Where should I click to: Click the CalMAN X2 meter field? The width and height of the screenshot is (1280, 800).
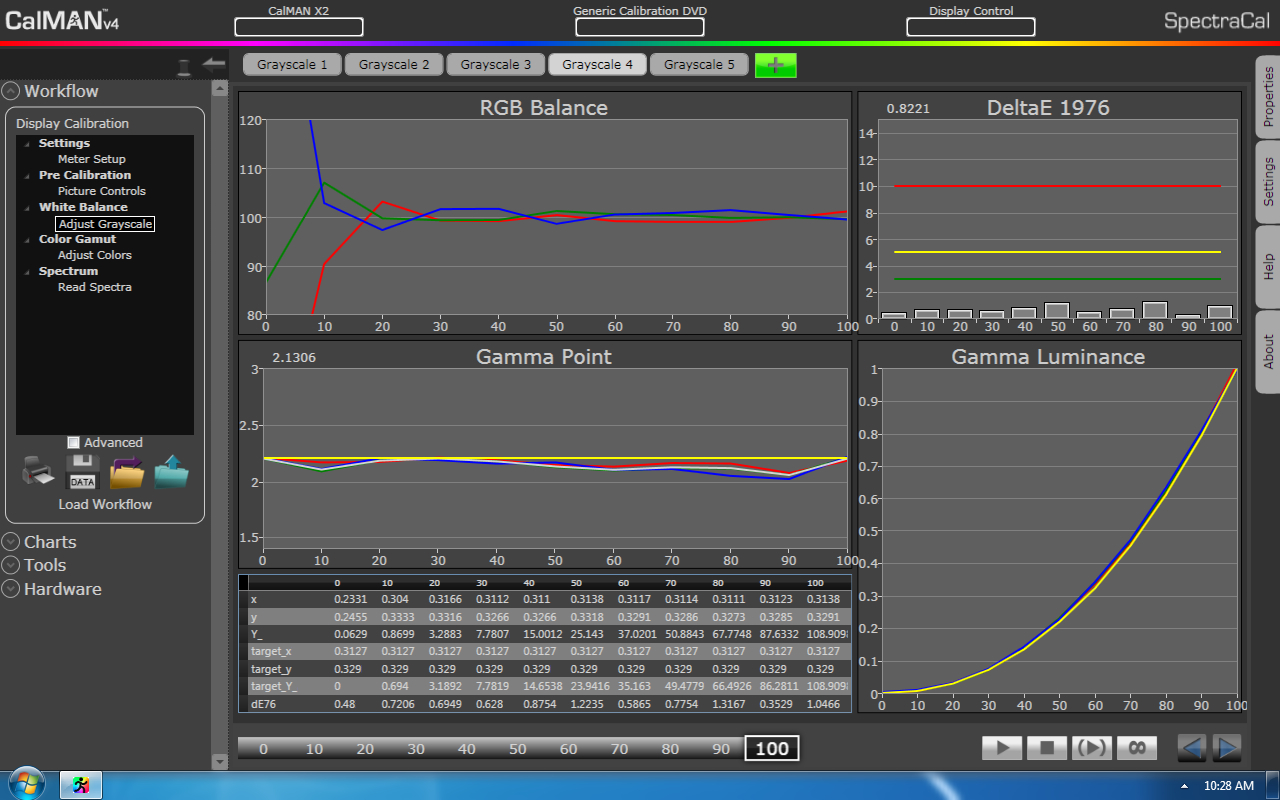299,27
